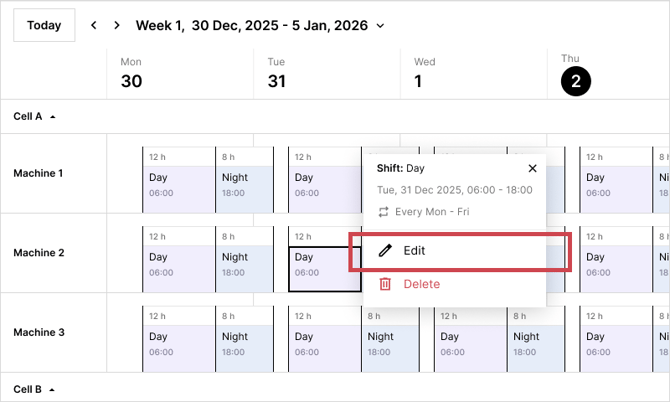The height and width of the screenshot is (402, 670).
Task: Click Machine 3 Monday Day shift
Action: [179, 343]
